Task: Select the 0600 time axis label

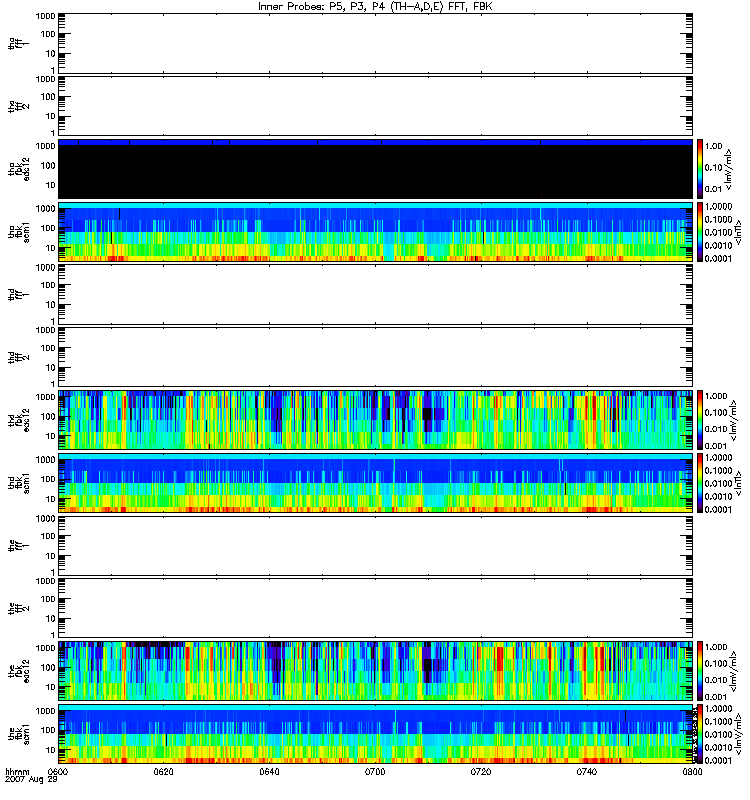Action: tap(58, 772)
